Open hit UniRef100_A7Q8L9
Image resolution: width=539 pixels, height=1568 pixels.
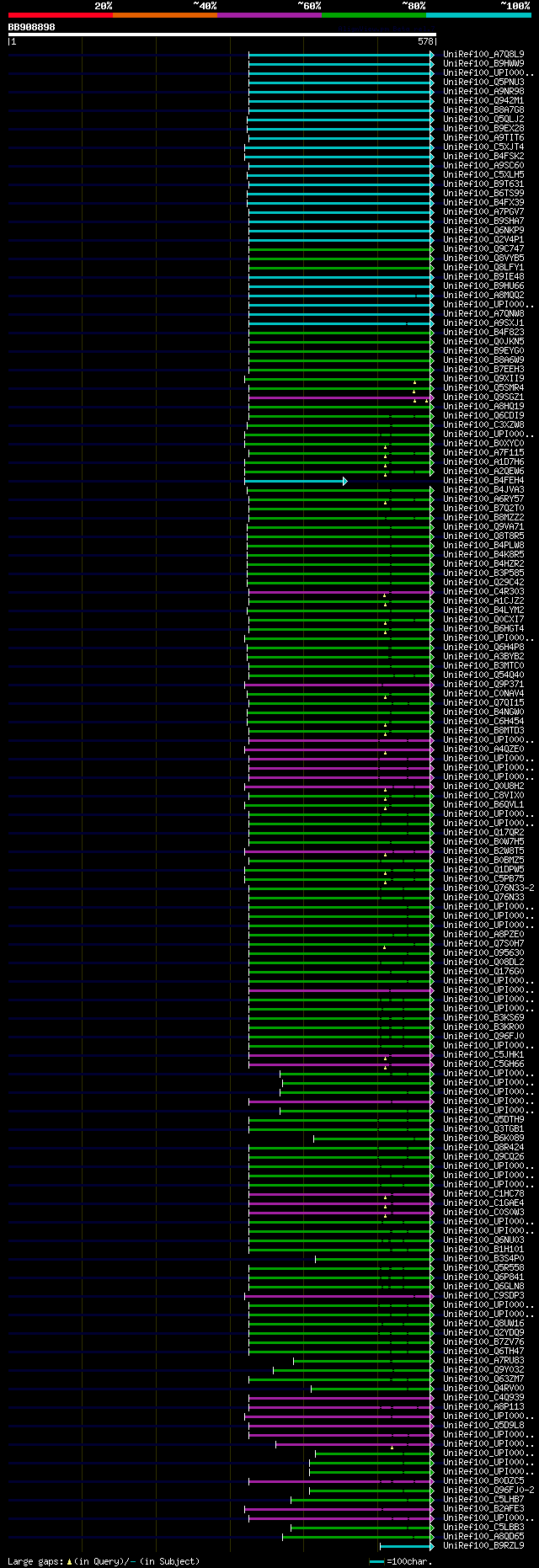(x=483, y=54)
